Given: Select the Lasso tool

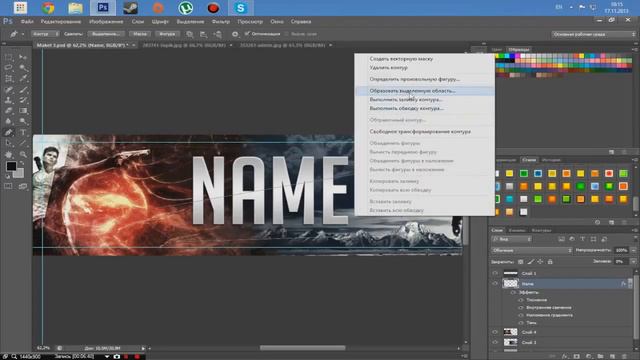Looking at the screenshot, I should point(9,68).
